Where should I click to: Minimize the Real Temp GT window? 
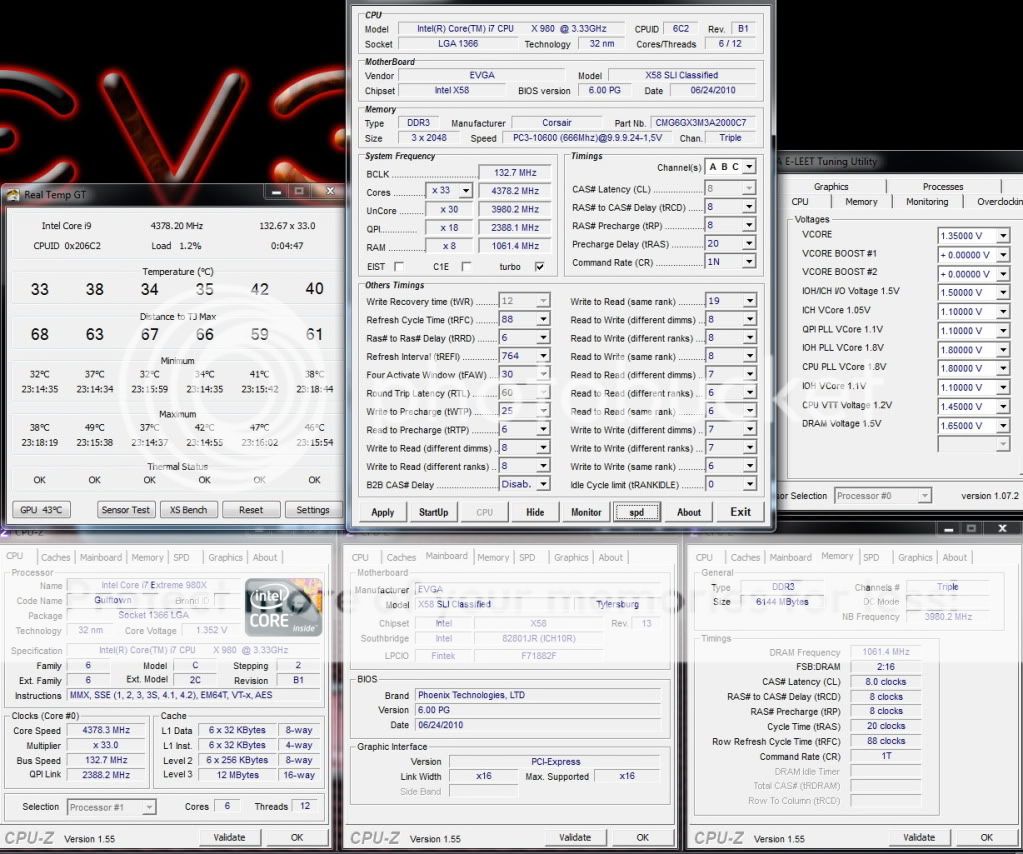tap(276, 190)
